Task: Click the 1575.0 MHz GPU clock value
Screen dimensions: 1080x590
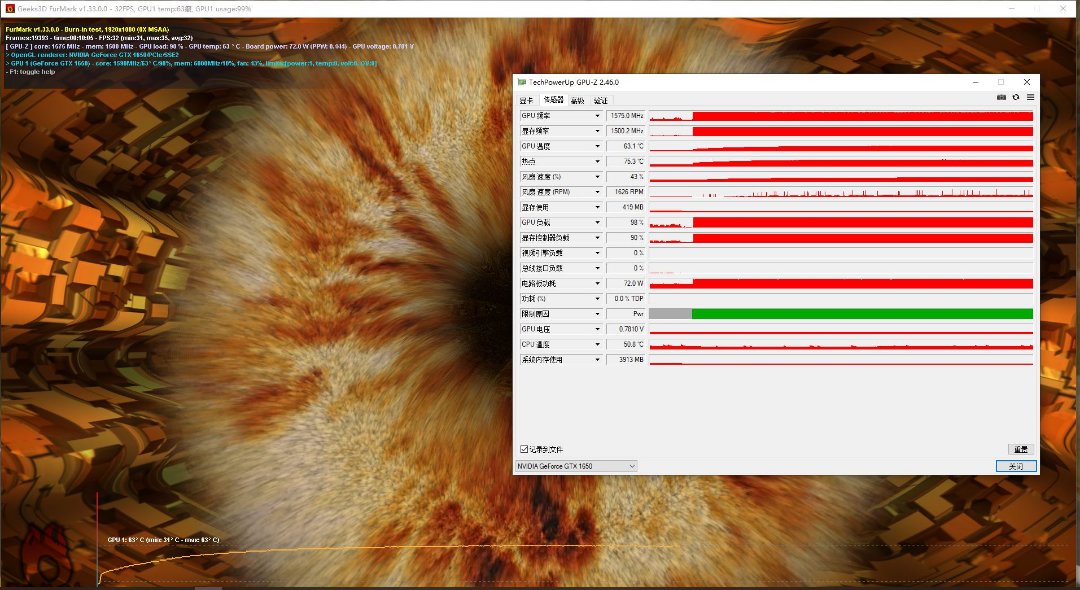Action: [x=626, y=117]
